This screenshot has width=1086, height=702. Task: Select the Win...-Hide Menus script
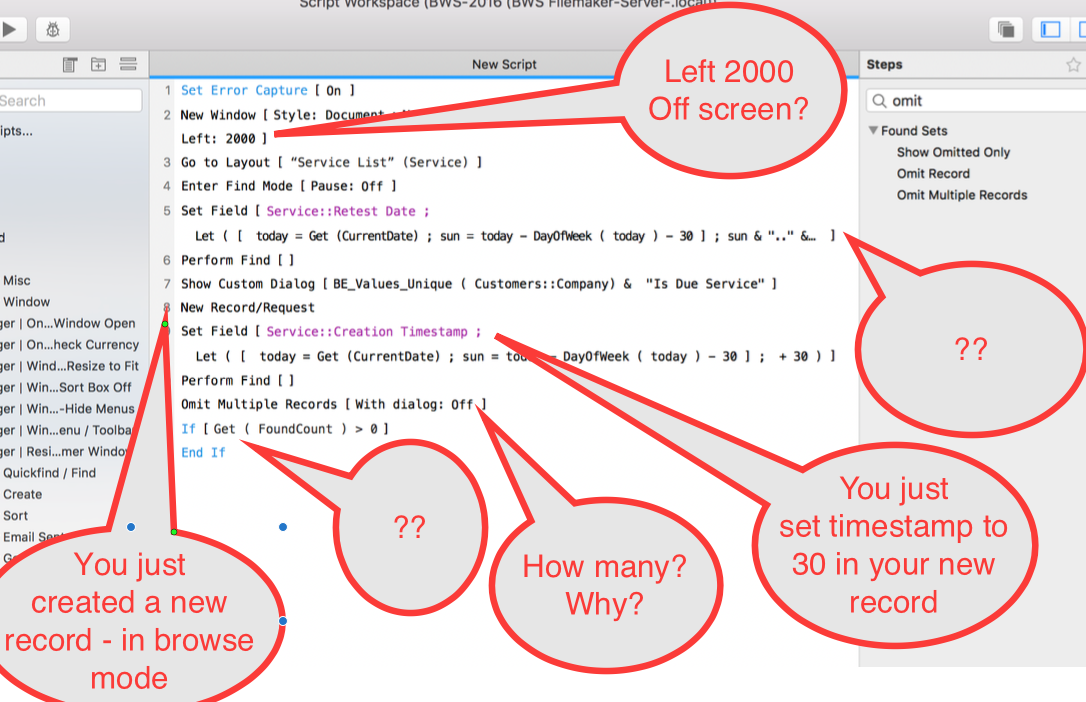[x=67, y=409]
